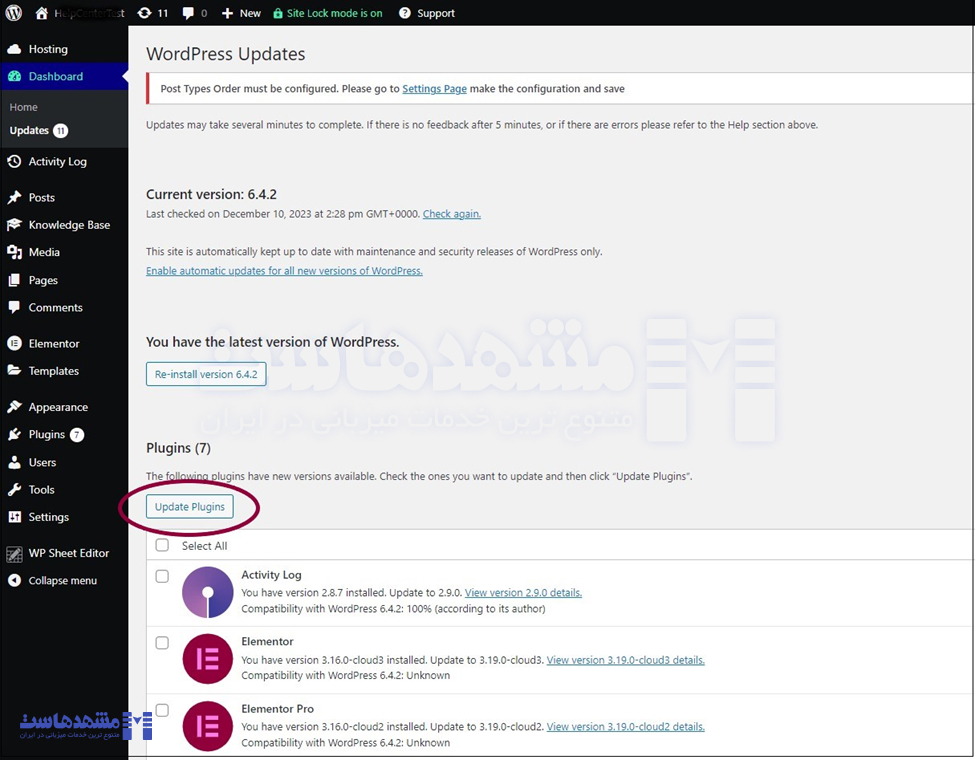The image size is (975, 760).
Task: Open Knowledge Base sidebar item
Action: [69, 225]
